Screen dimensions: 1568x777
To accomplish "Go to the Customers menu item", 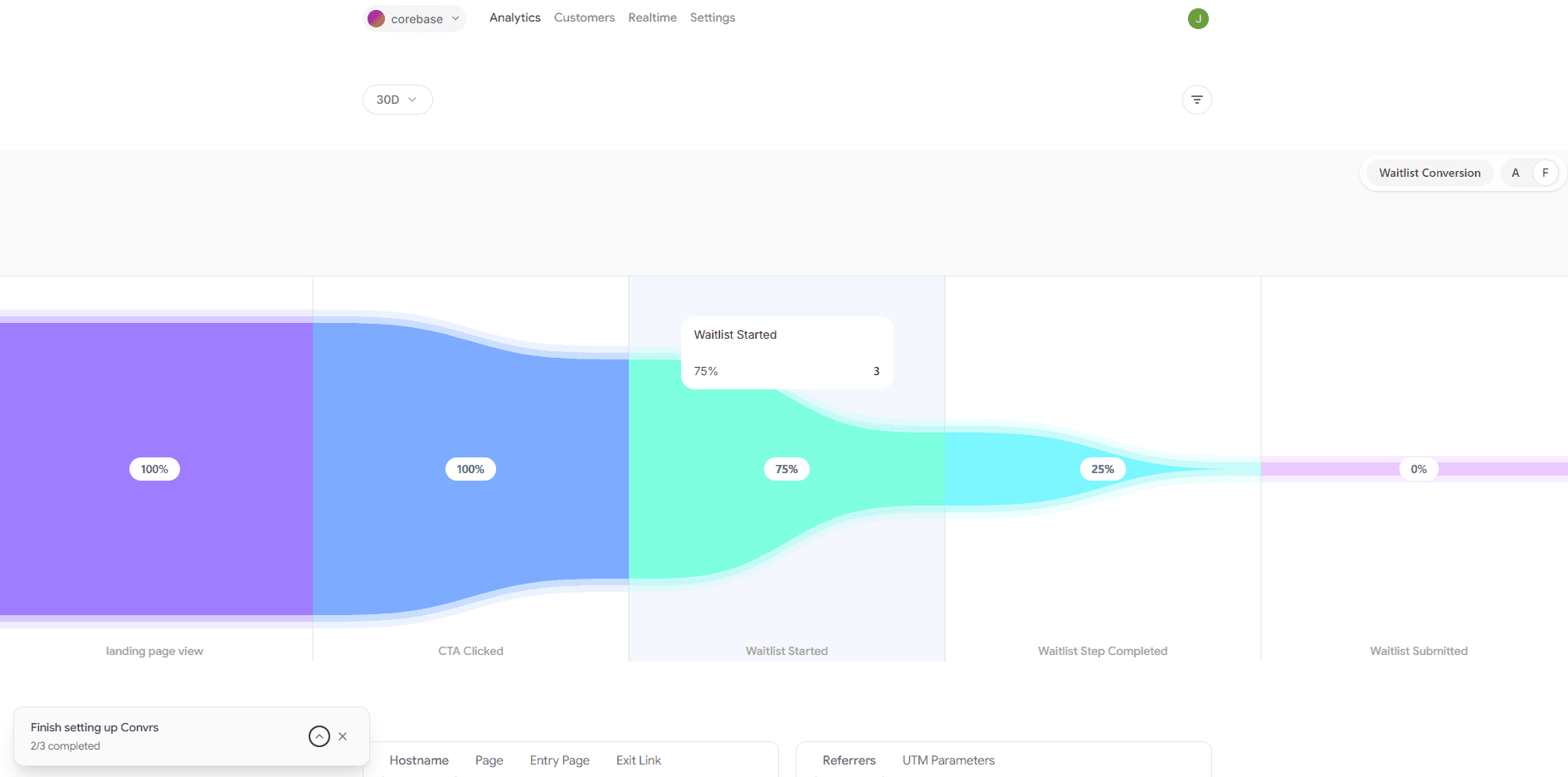I will coord(584,17).
